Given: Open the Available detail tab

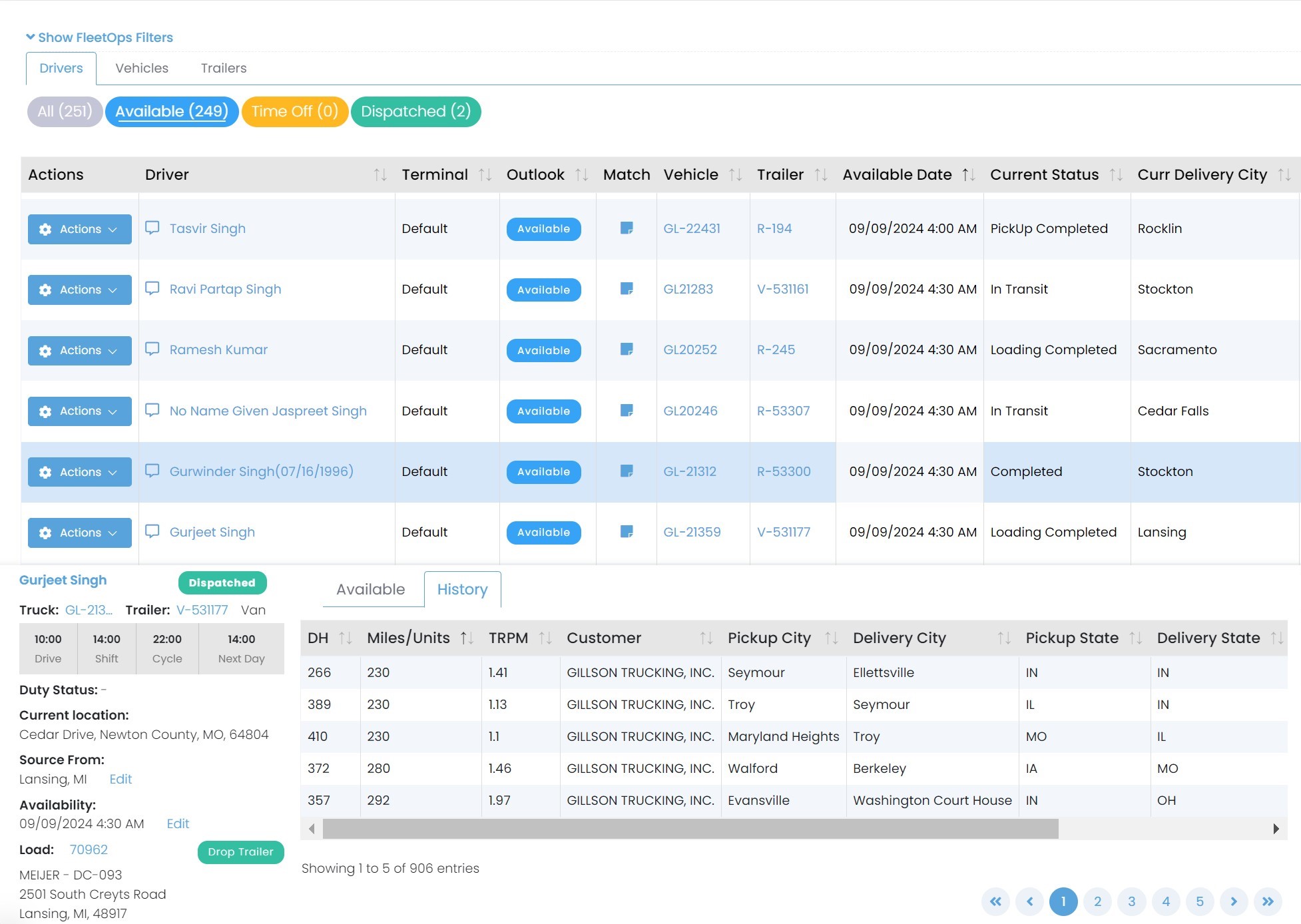Looking at the screenshot, I should point(371,589).
